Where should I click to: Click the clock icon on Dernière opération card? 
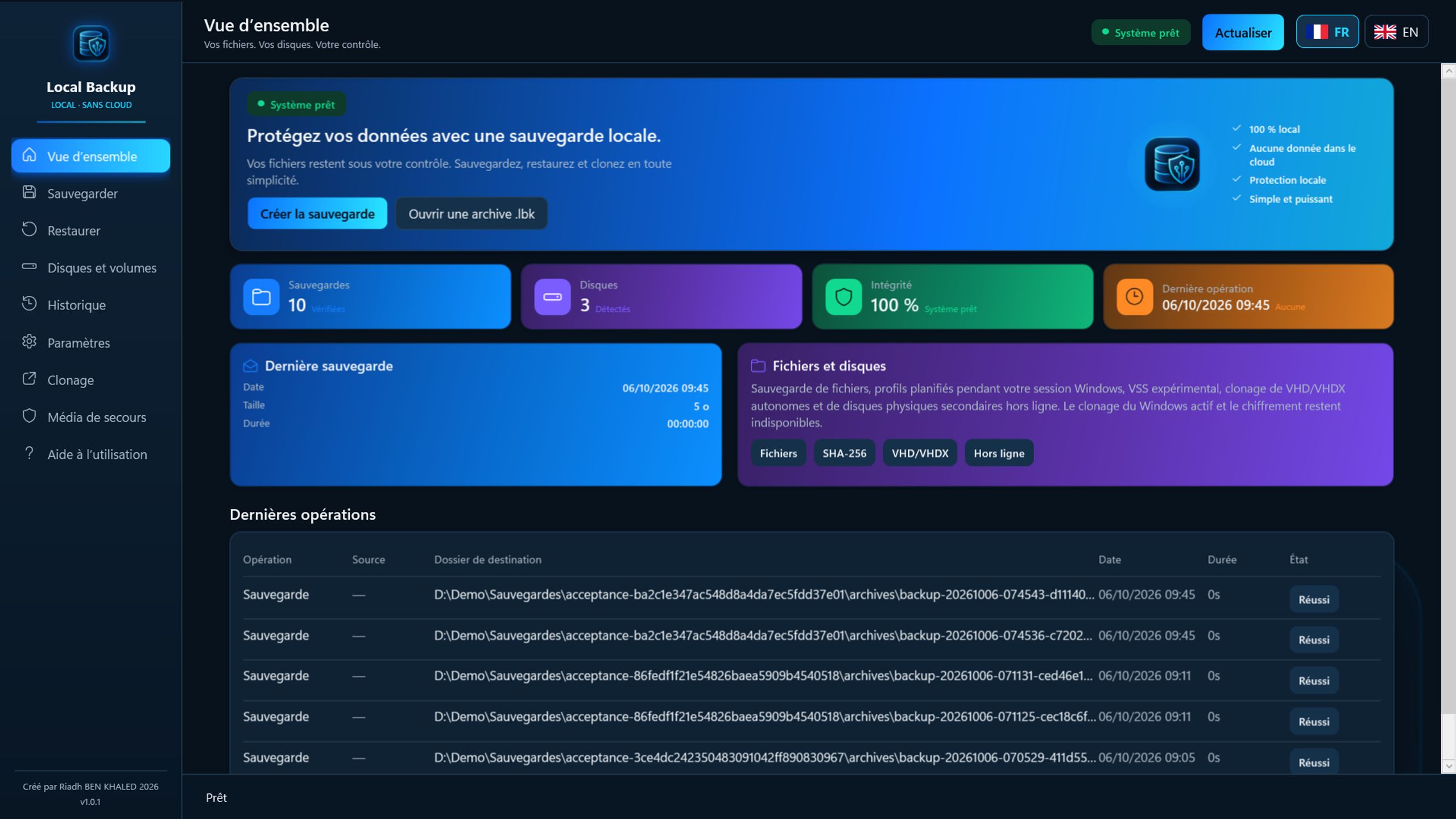[x=1135, y=296]
